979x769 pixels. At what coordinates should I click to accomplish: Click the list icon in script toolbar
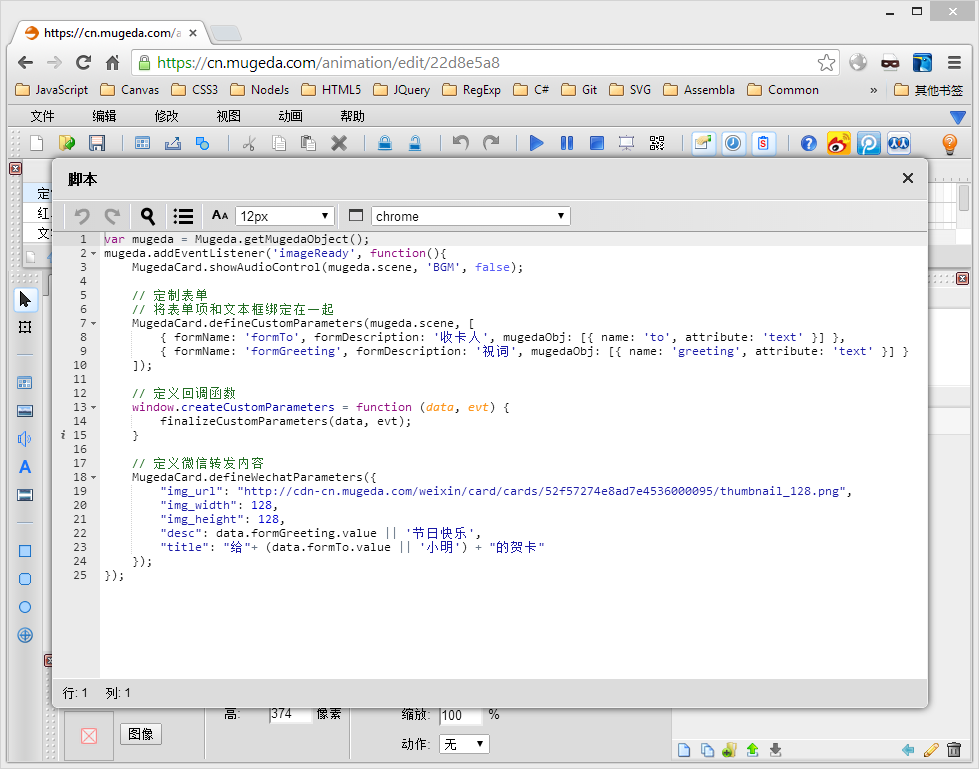(183, 216)
